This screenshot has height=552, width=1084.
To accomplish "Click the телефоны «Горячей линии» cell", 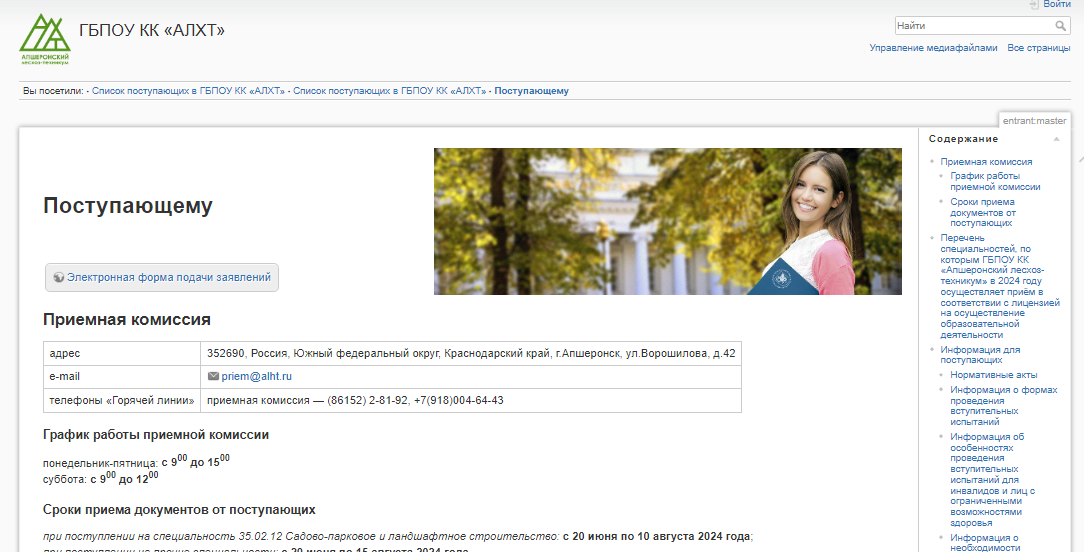I will coord(122,401).
